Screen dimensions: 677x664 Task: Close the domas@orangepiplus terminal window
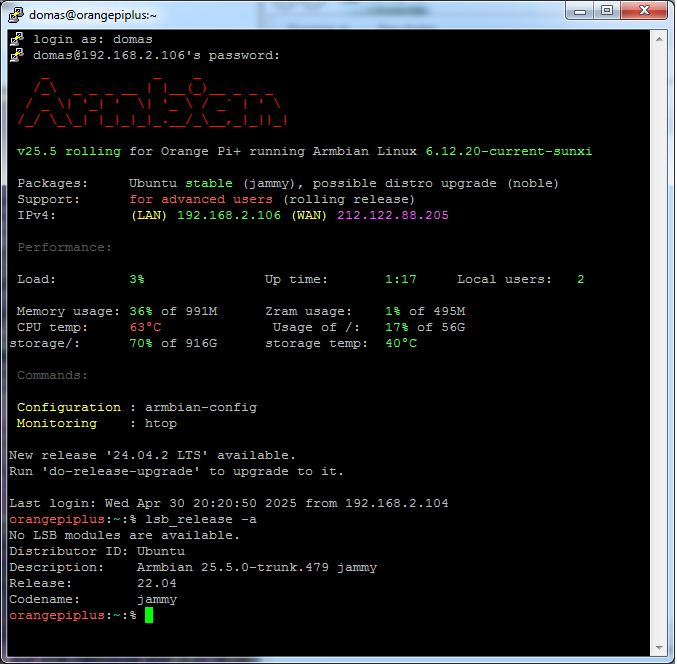pyautogui.click(x=644, y=11)
